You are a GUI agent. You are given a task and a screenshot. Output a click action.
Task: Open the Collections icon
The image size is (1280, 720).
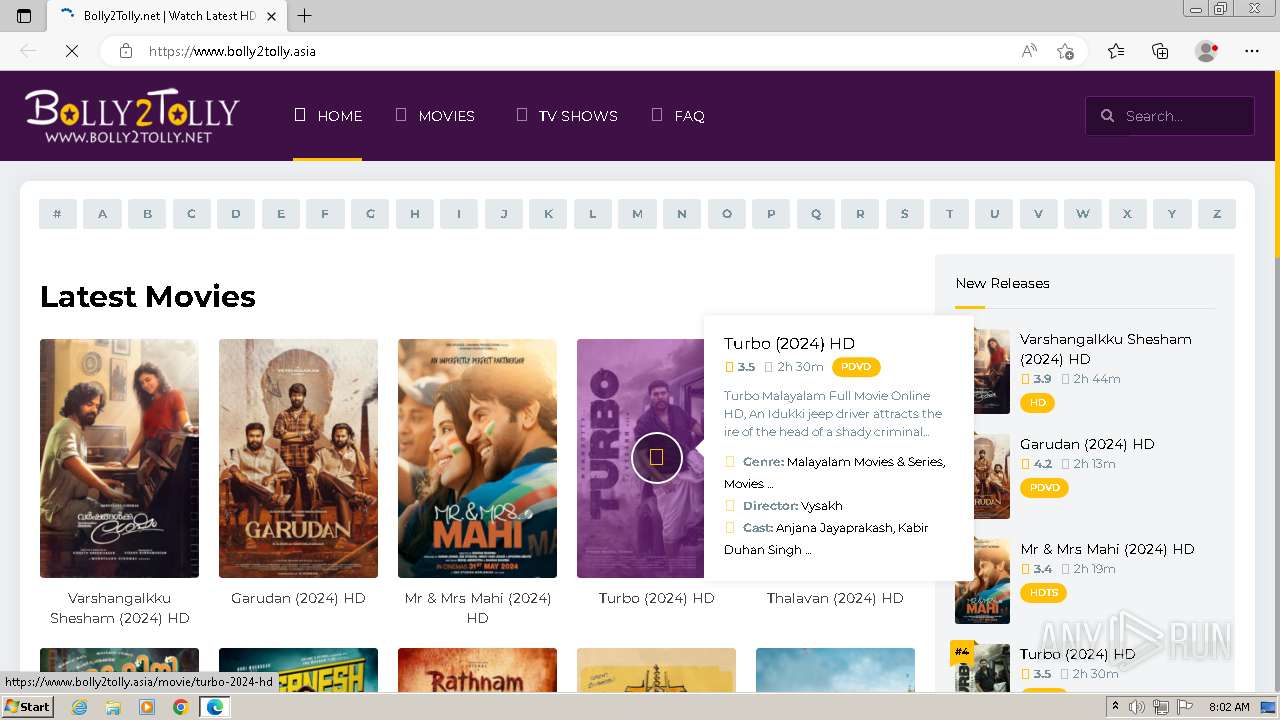click(1160, 51)
